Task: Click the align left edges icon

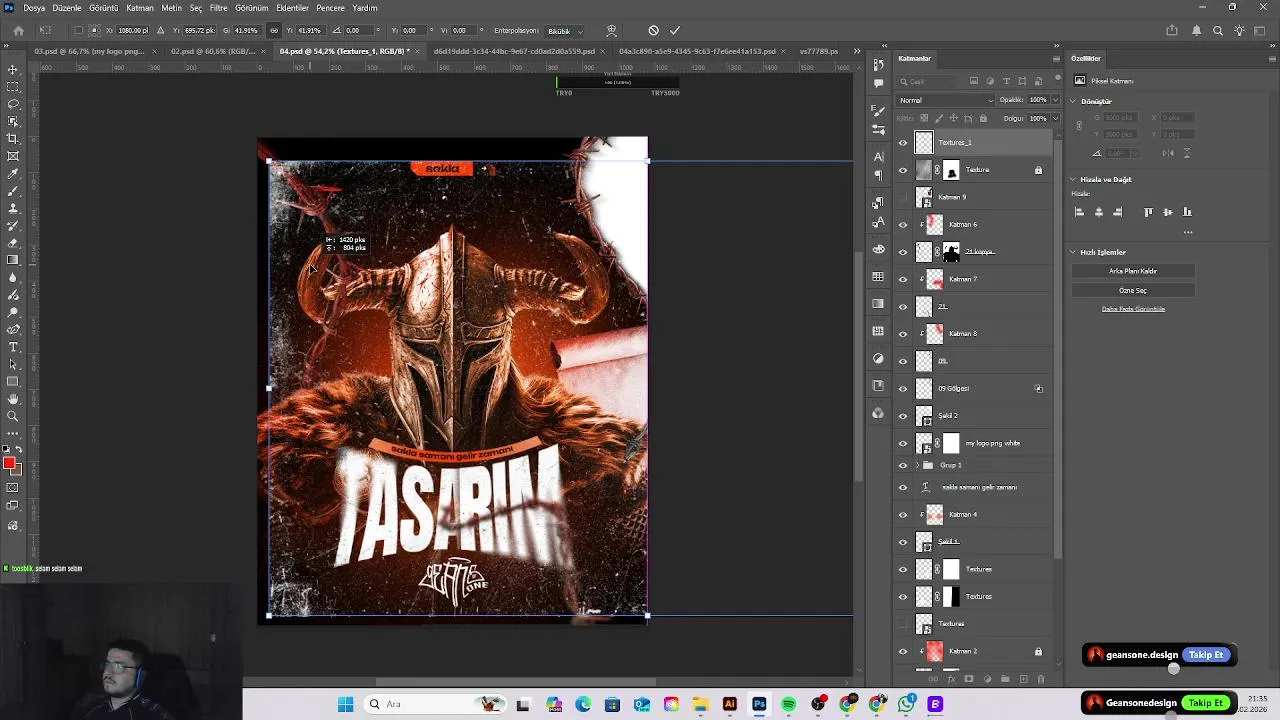Action: pyautogui.click(x=1079, y=212)
